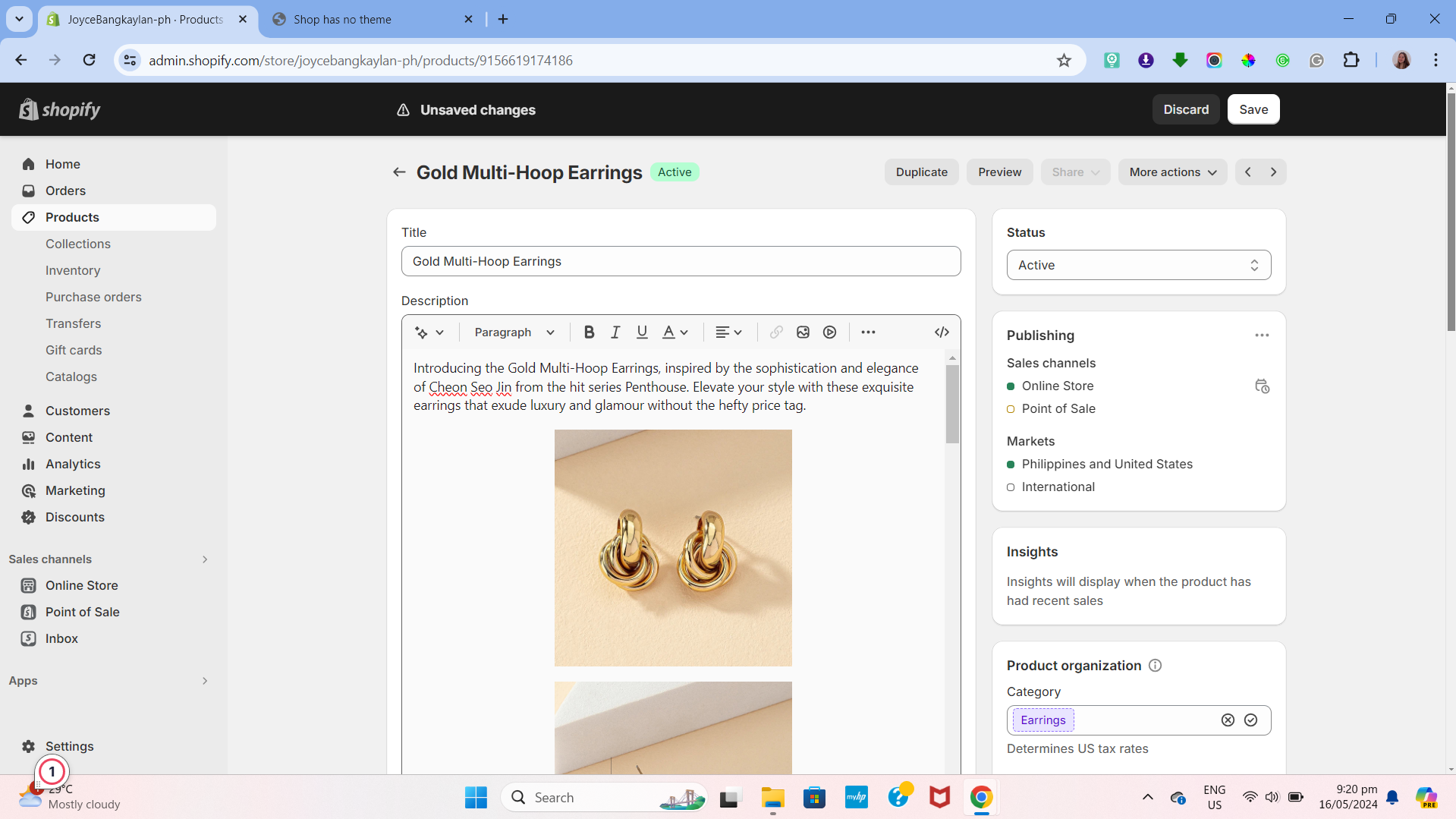Open more formatting options ellipsis
1456x819 pixels.
(x=868, y=332)
